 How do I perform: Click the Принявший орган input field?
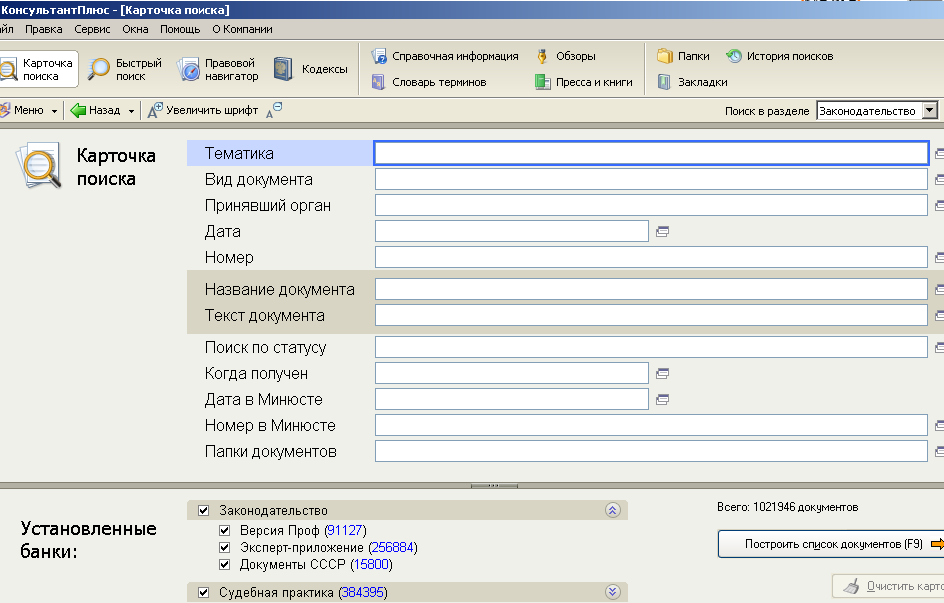pos(651,205)
